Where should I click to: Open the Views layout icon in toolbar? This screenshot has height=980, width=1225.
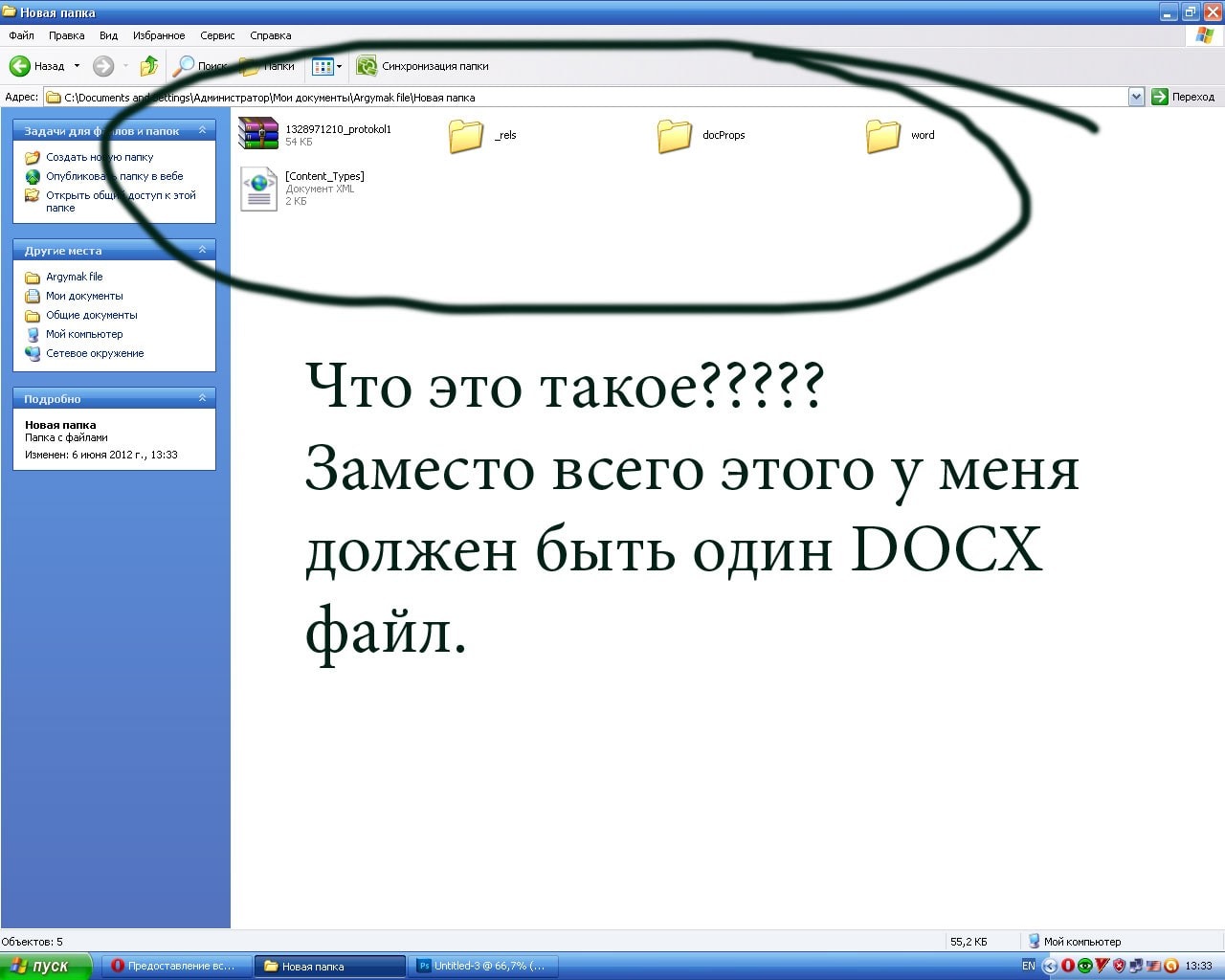pyautogui.click(x=323, y=66)
